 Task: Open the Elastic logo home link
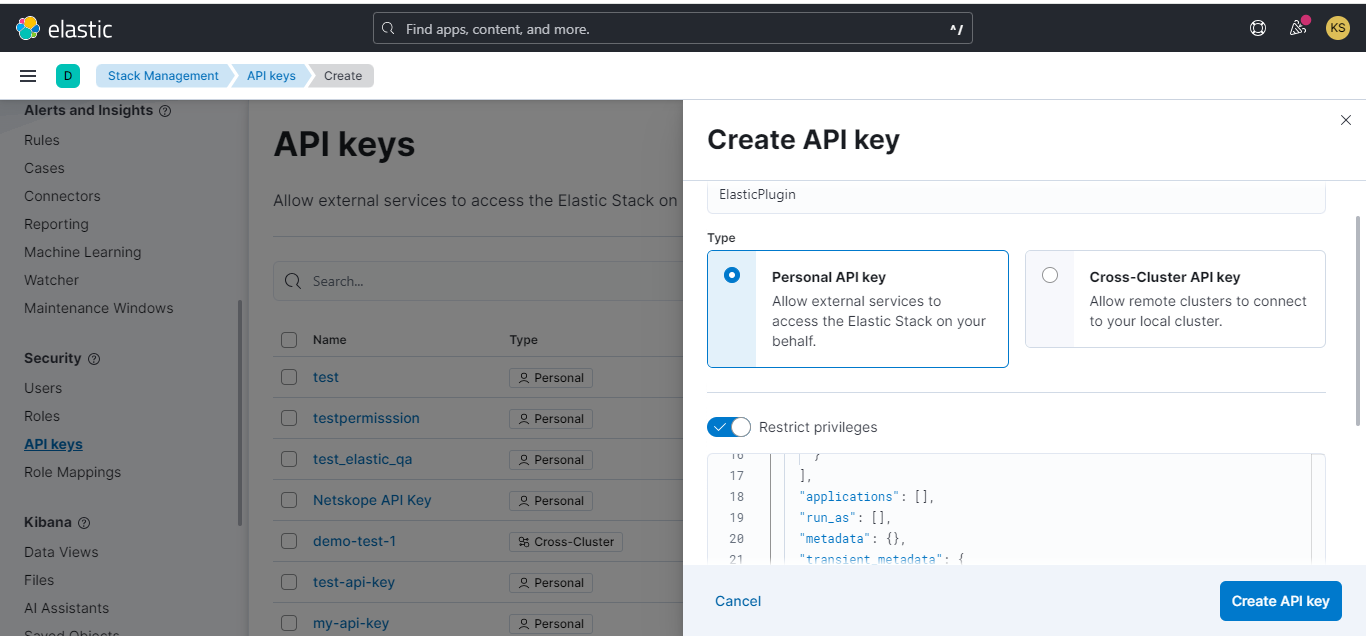(64, 28)
